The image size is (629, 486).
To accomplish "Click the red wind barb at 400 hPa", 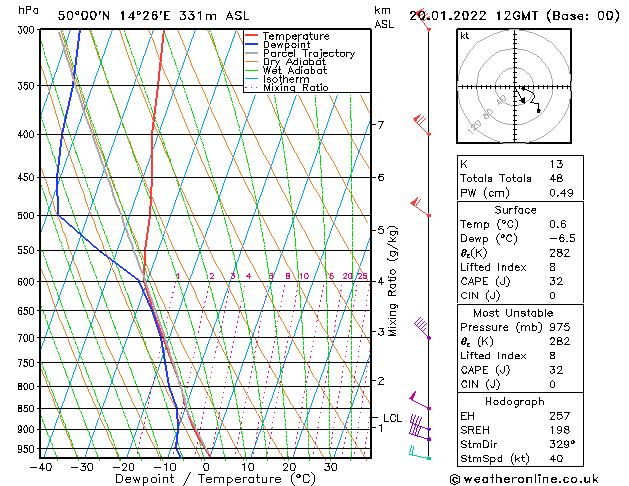I will [422, 125].
